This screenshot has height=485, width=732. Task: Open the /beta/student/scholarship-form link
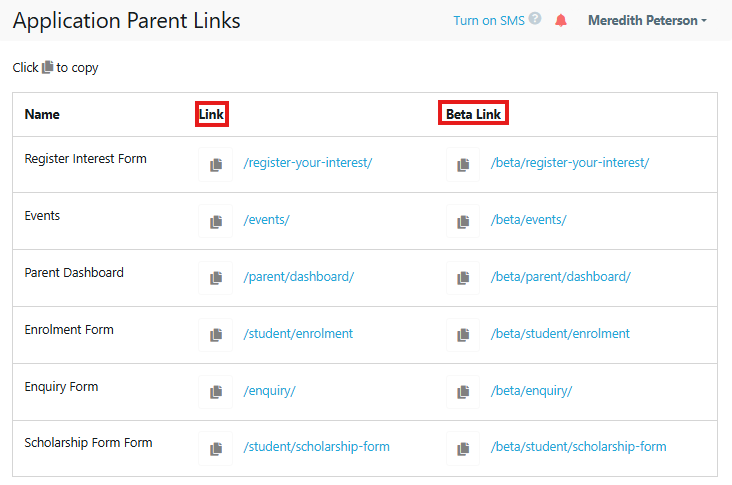pyautogui.click(x=578, y=447)
